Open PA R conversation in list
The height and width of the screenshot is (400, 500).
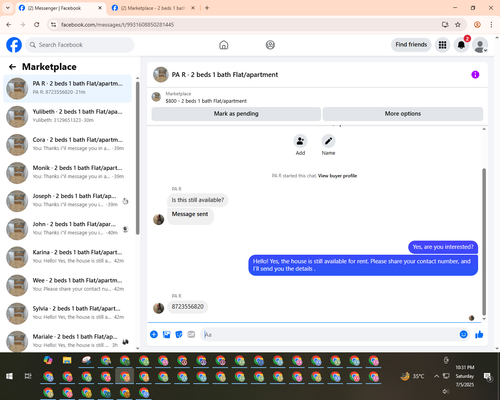[x=67, y=88]
